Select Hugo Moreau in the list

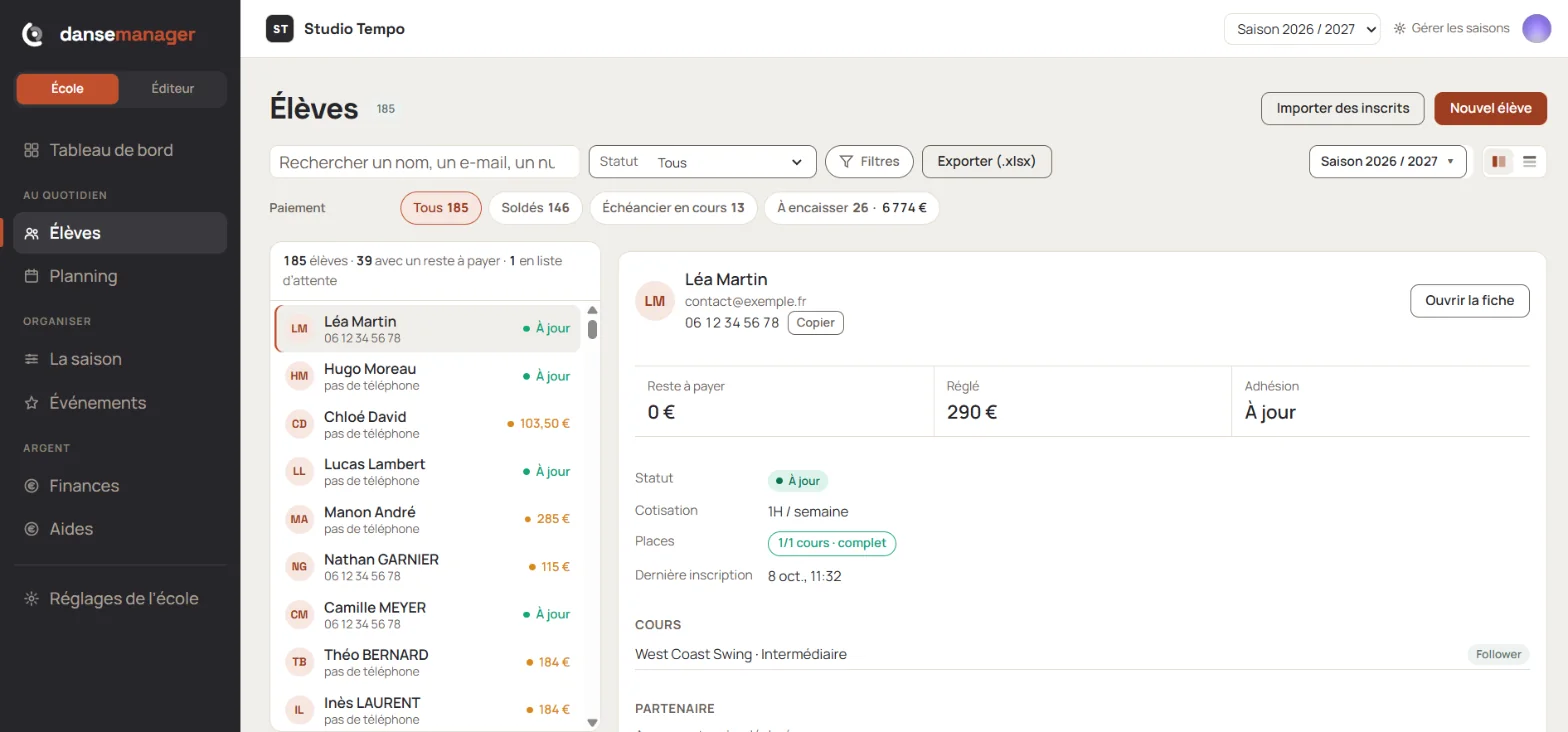[x=428, y=376]
